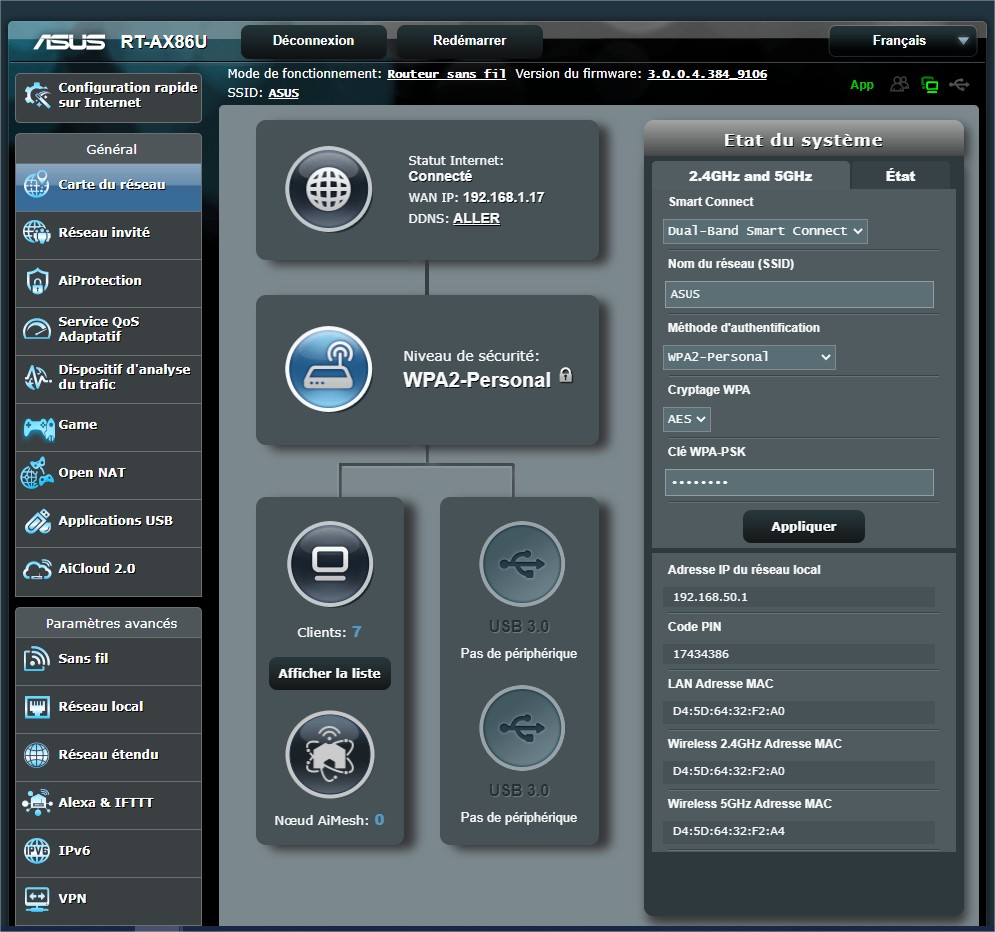Click the clients count number 7
Image resolution: width=995 pixels, height=932 pixels.
tap(357, 632)
